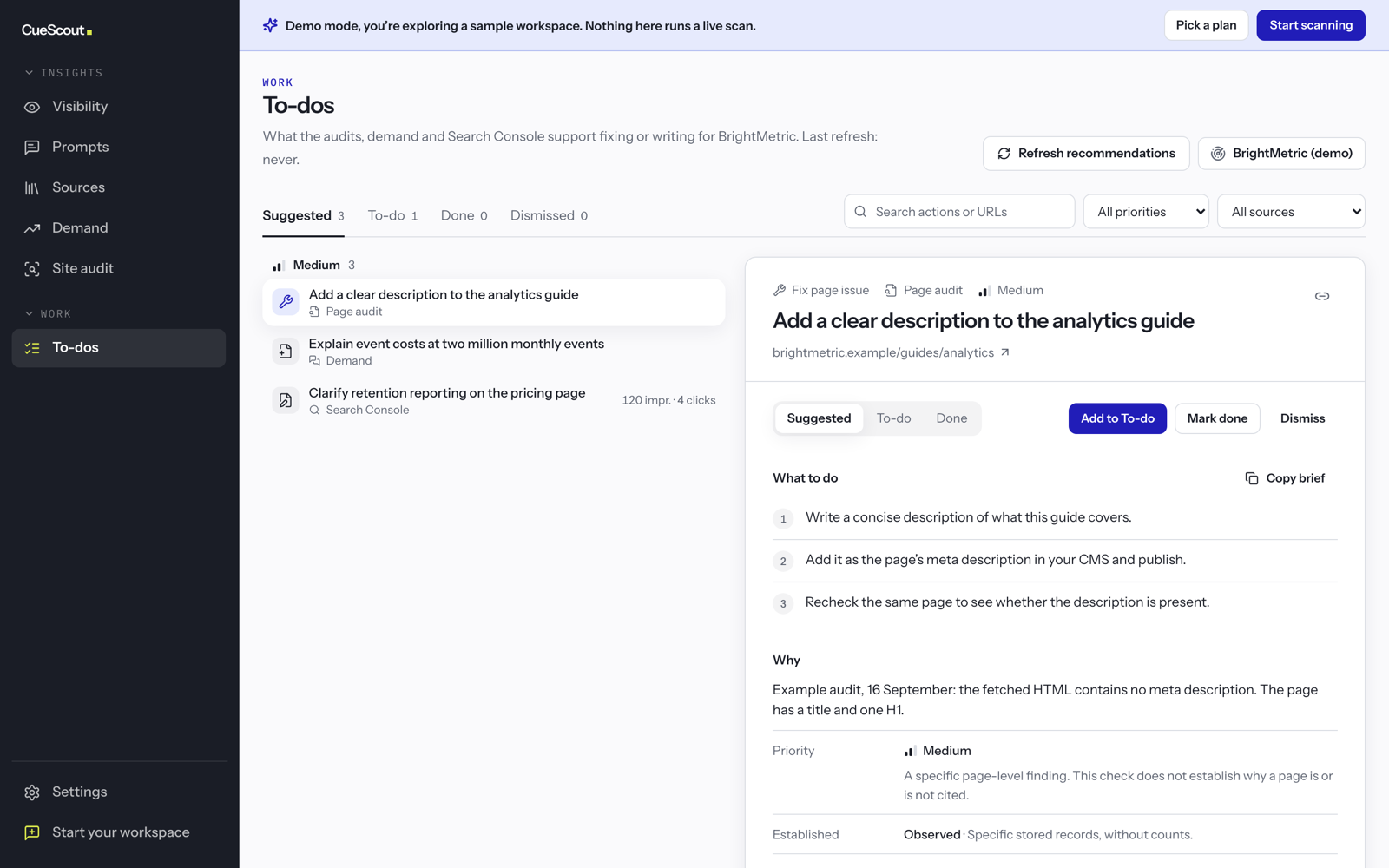
Task: Switch to the Dismissed tab
Action: (549, 215)
